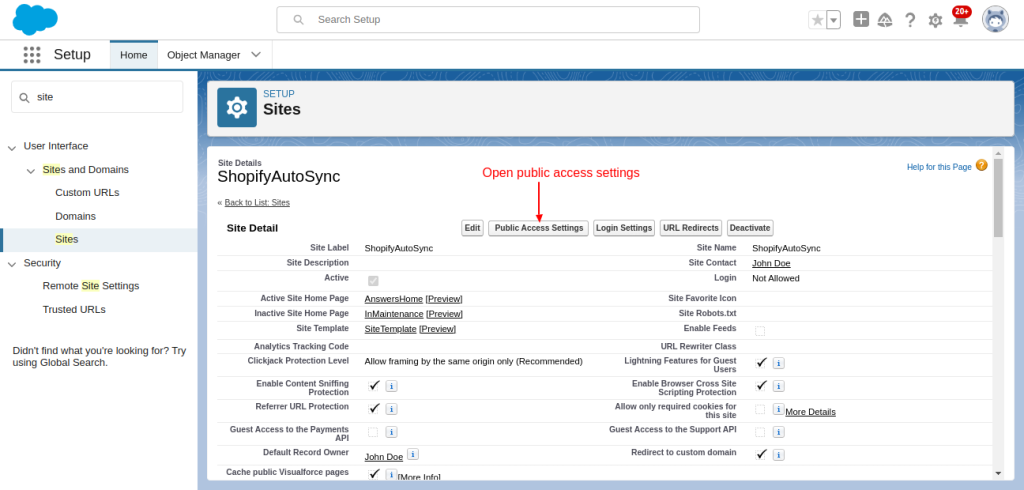Open the SiteTemplate link
Image resolution: width=1024 pixels, height=490 pixels.
pos(391,329)
